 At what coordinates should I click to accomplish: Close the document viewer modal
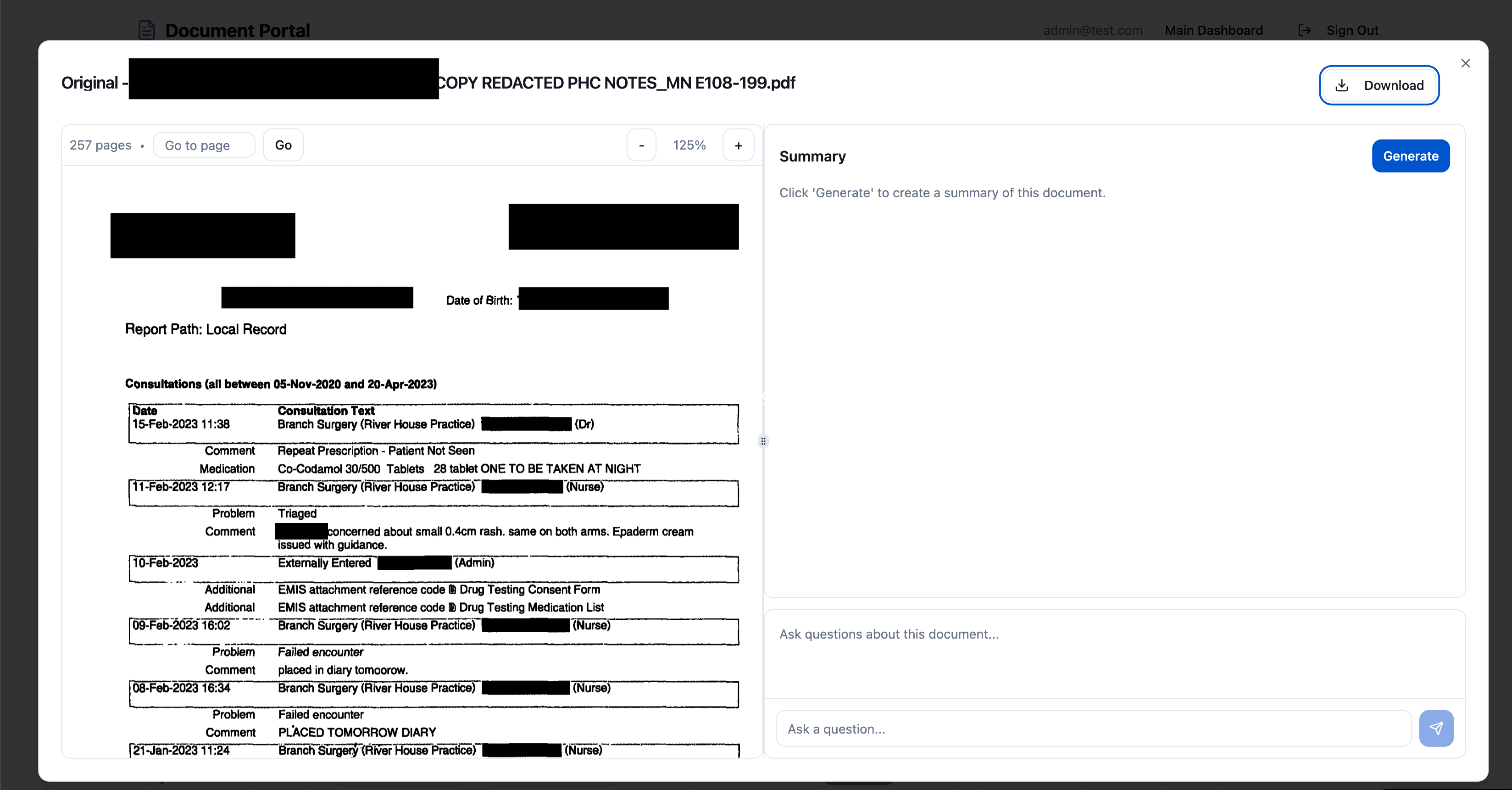point(1465,63)
